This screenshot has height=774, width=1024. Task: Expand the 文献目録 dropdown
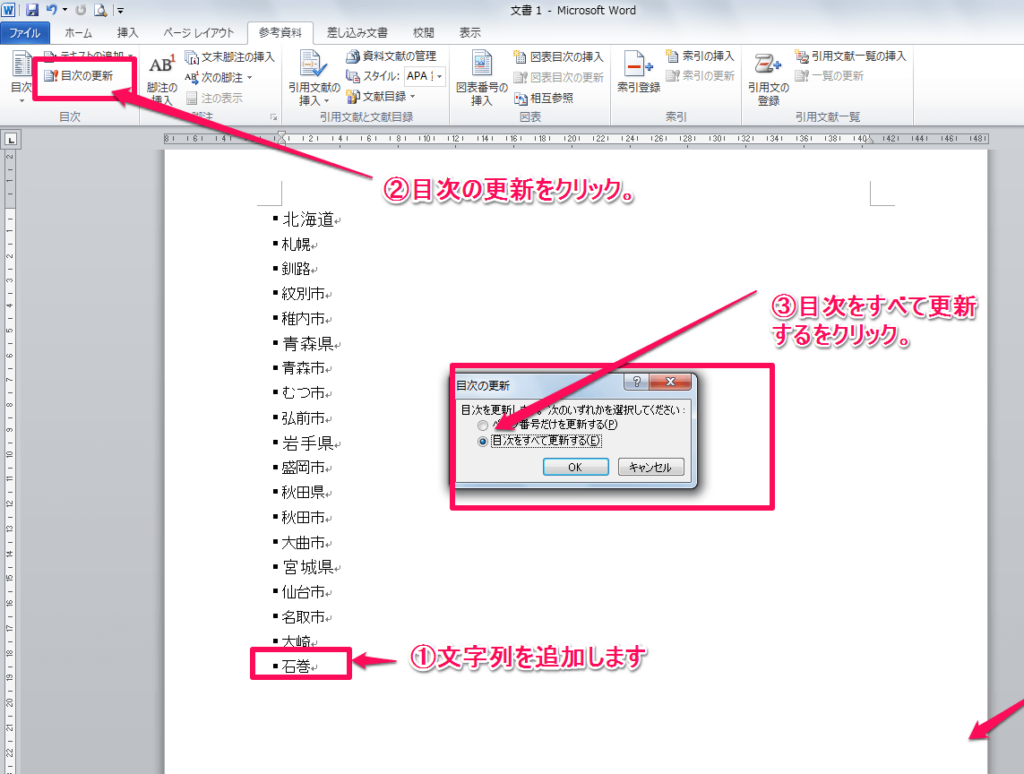[410, 97]
